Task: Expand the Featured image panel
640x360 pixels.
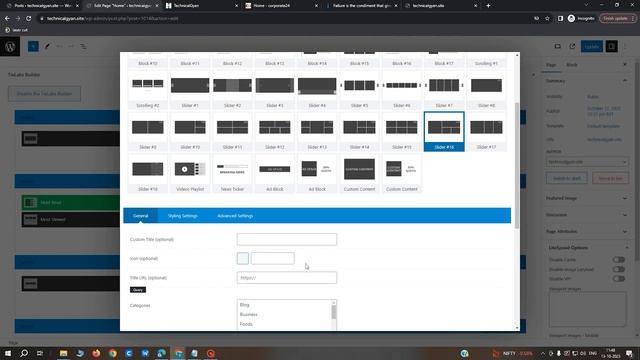Action: (x=587, y=198)
